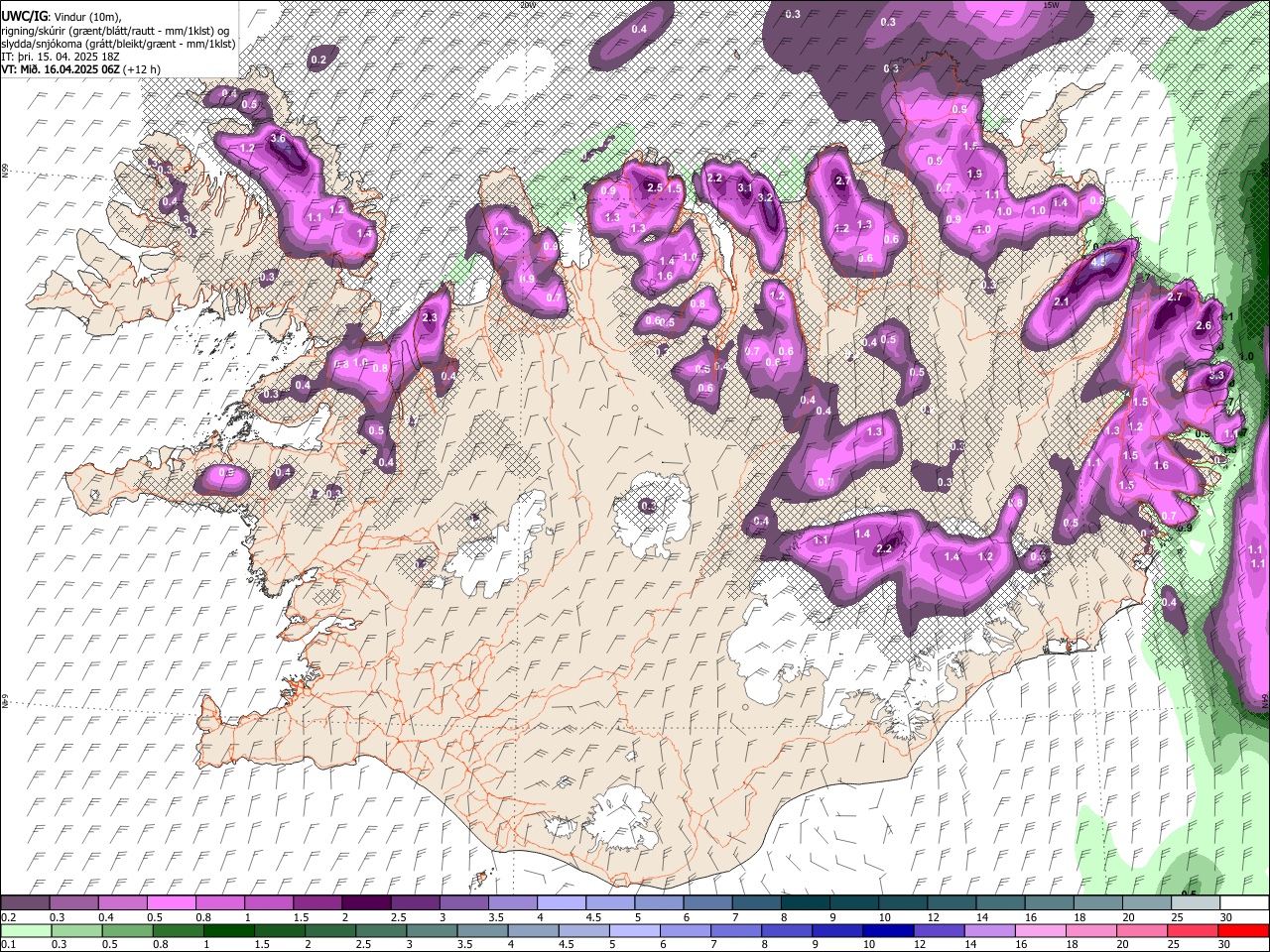
Task: Click the '3.2' snowfall value on the map
Action: coord(765,197)
